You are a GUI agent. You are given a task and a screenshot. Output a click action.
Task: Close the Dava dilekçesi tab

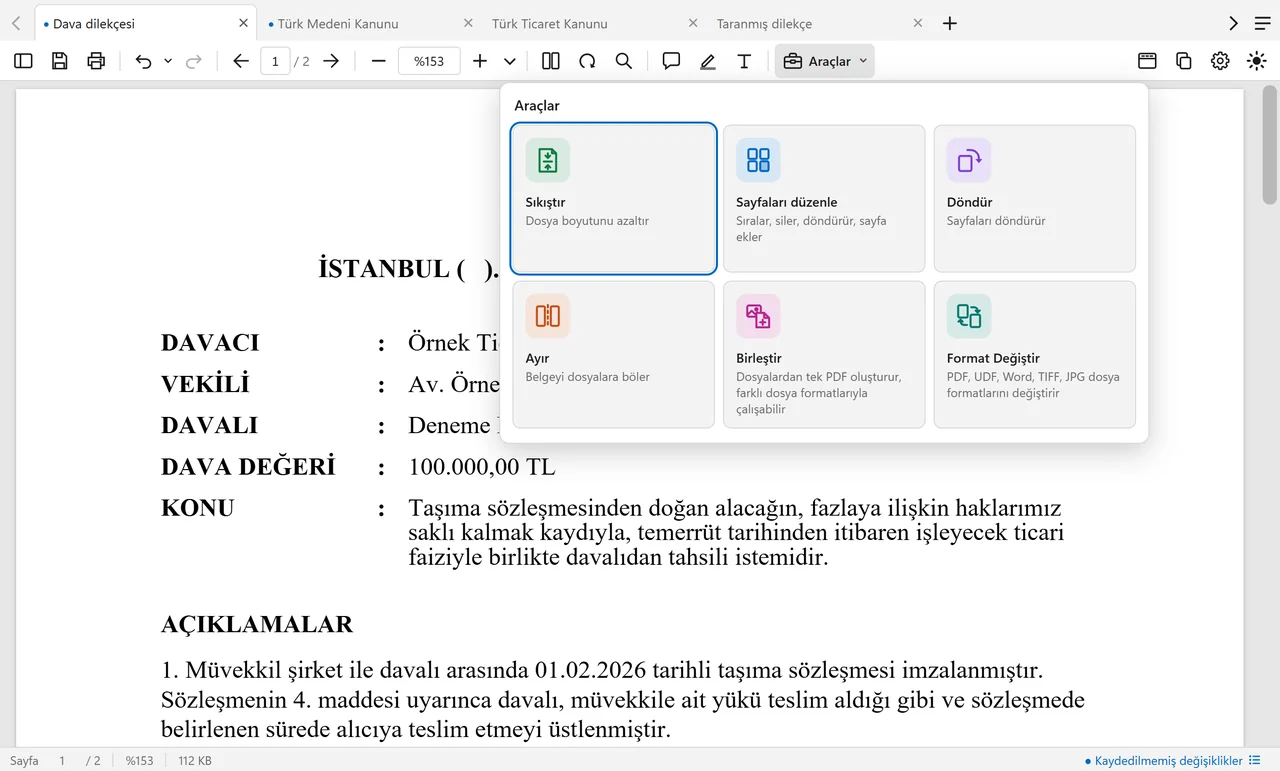pyautogui.click(x=243, y=23)
